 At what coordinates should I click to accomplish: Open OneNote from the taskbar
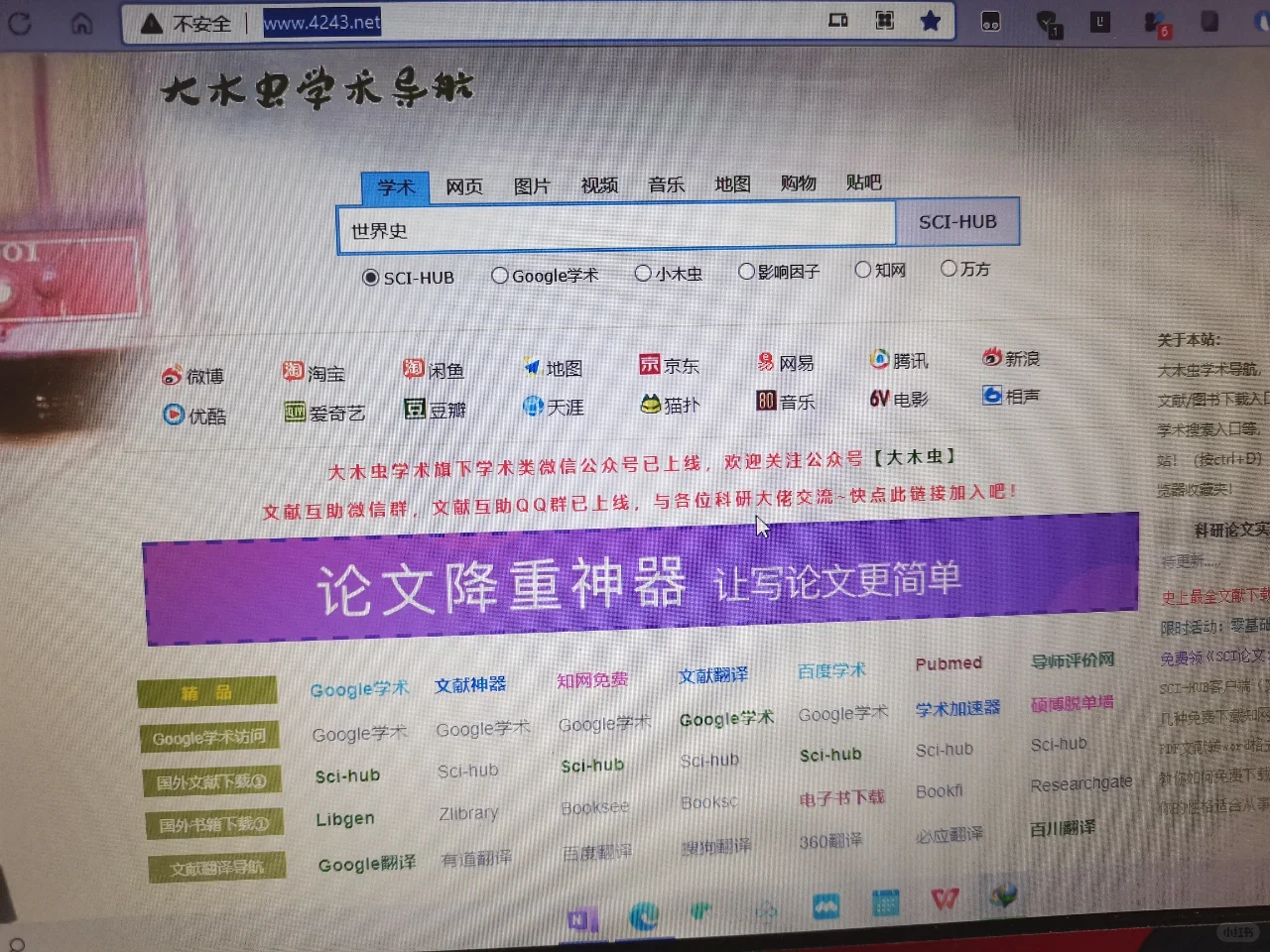pos(581,920)
